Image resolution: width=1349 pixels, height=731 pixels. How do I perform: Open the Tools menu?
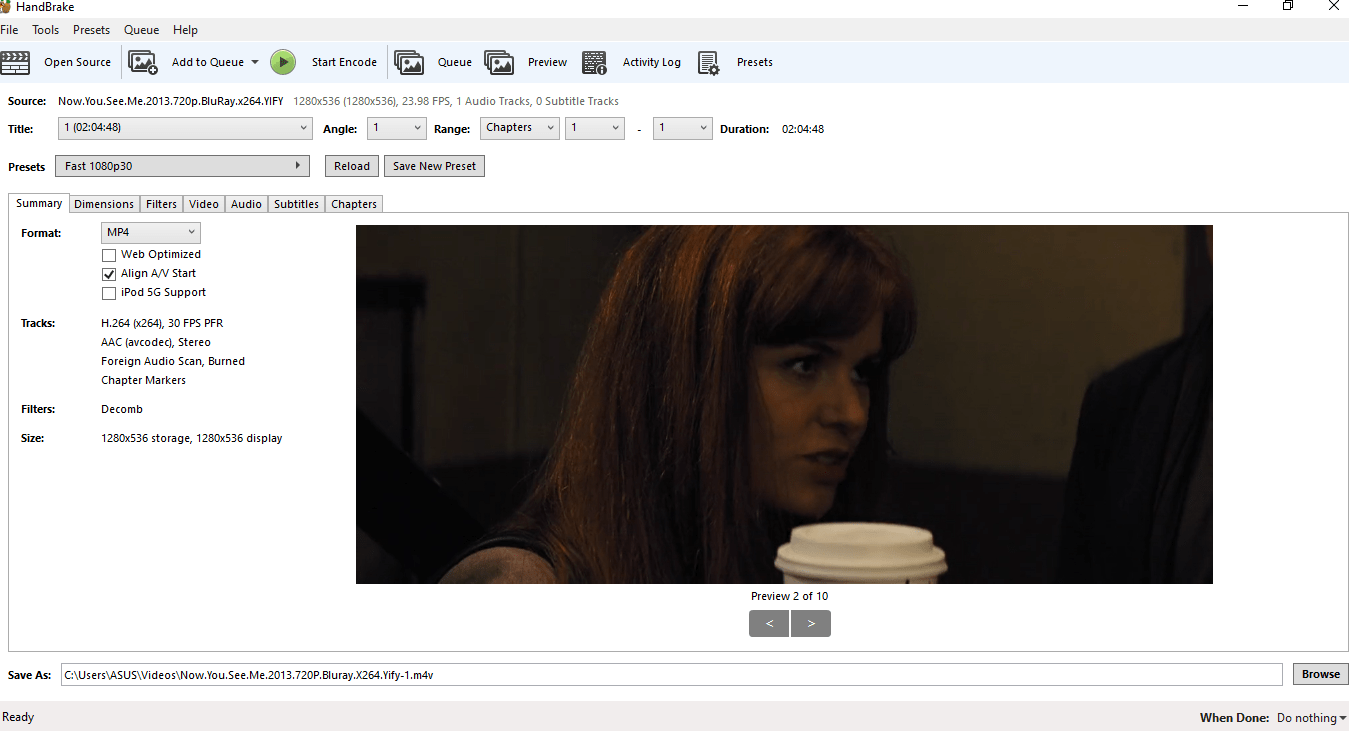pos(45,29)
